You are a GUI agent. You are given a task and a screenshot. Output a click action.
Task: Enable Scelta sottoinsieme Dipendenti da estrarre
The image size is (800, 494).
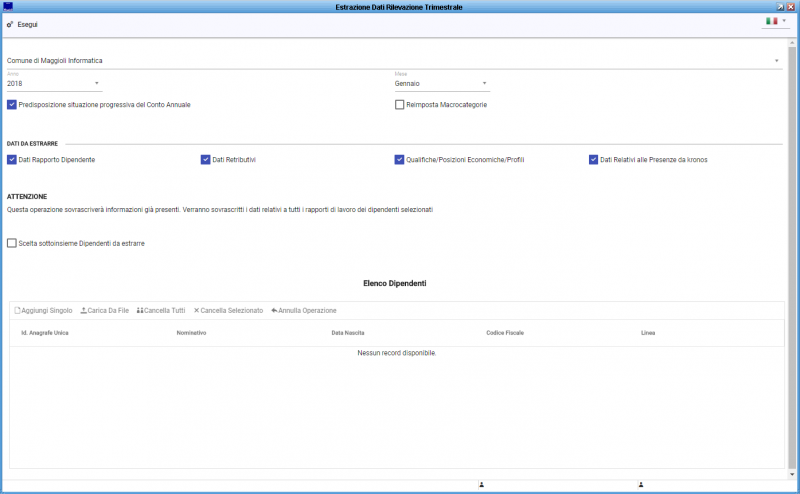12,243
